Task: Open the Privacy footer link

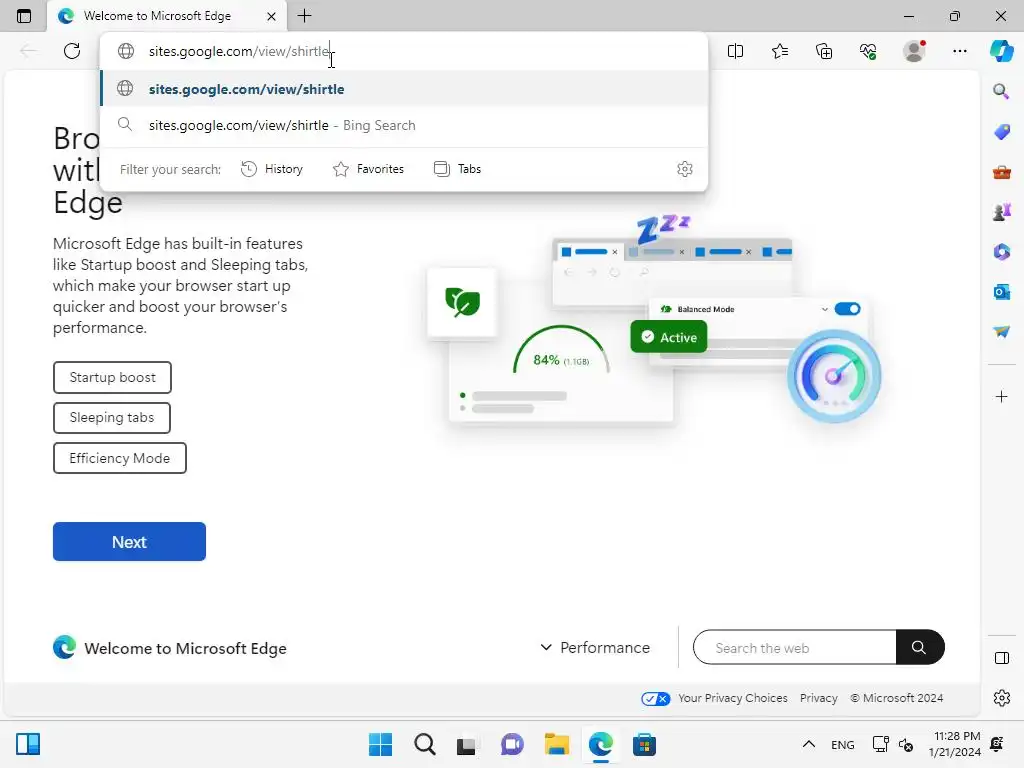Action: click(x=818, y=698)
